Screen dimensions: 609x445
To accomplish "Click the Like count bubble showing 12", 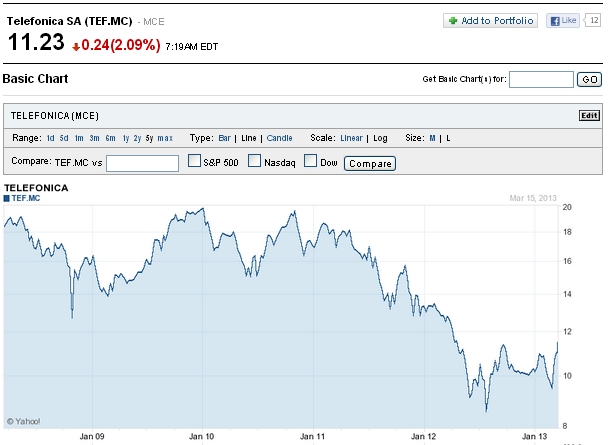I will [593, 20].
